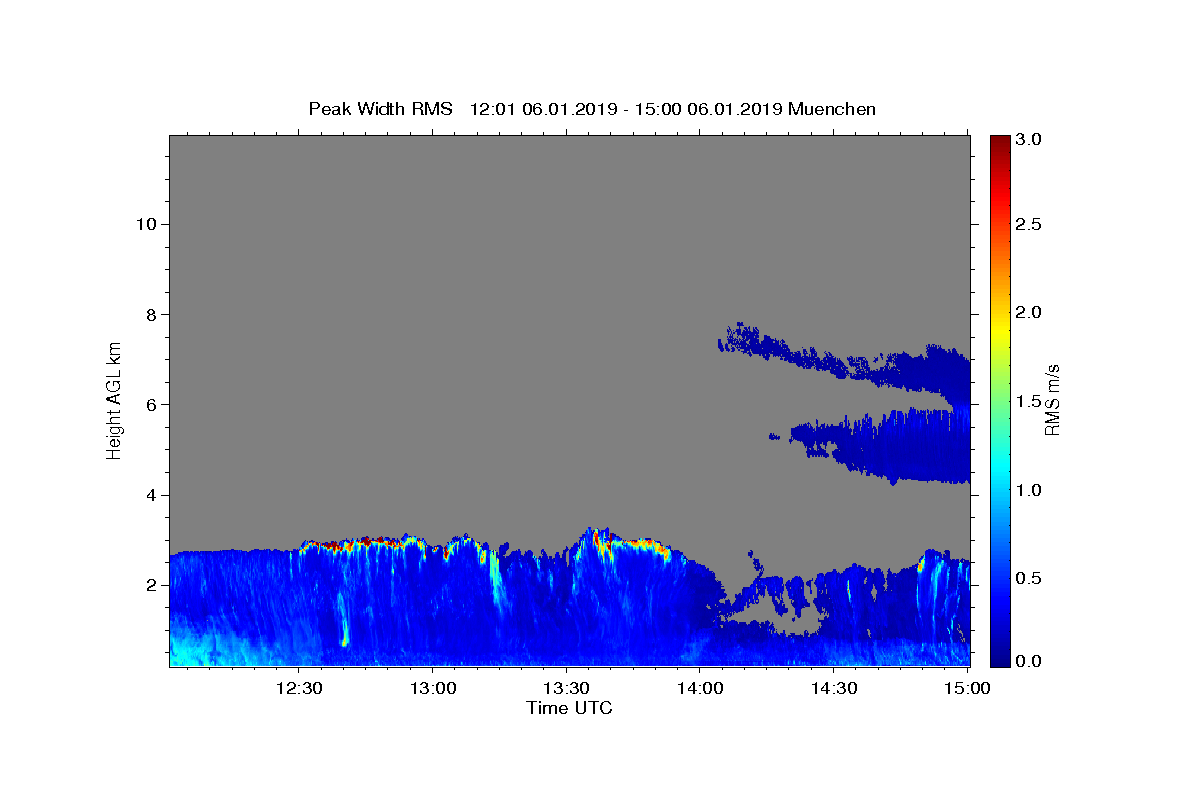This screenshot has height=800, width=1200.
Task: Click the 15:00 time tick label
Action: pyautogui.click(x=968, y=688)
